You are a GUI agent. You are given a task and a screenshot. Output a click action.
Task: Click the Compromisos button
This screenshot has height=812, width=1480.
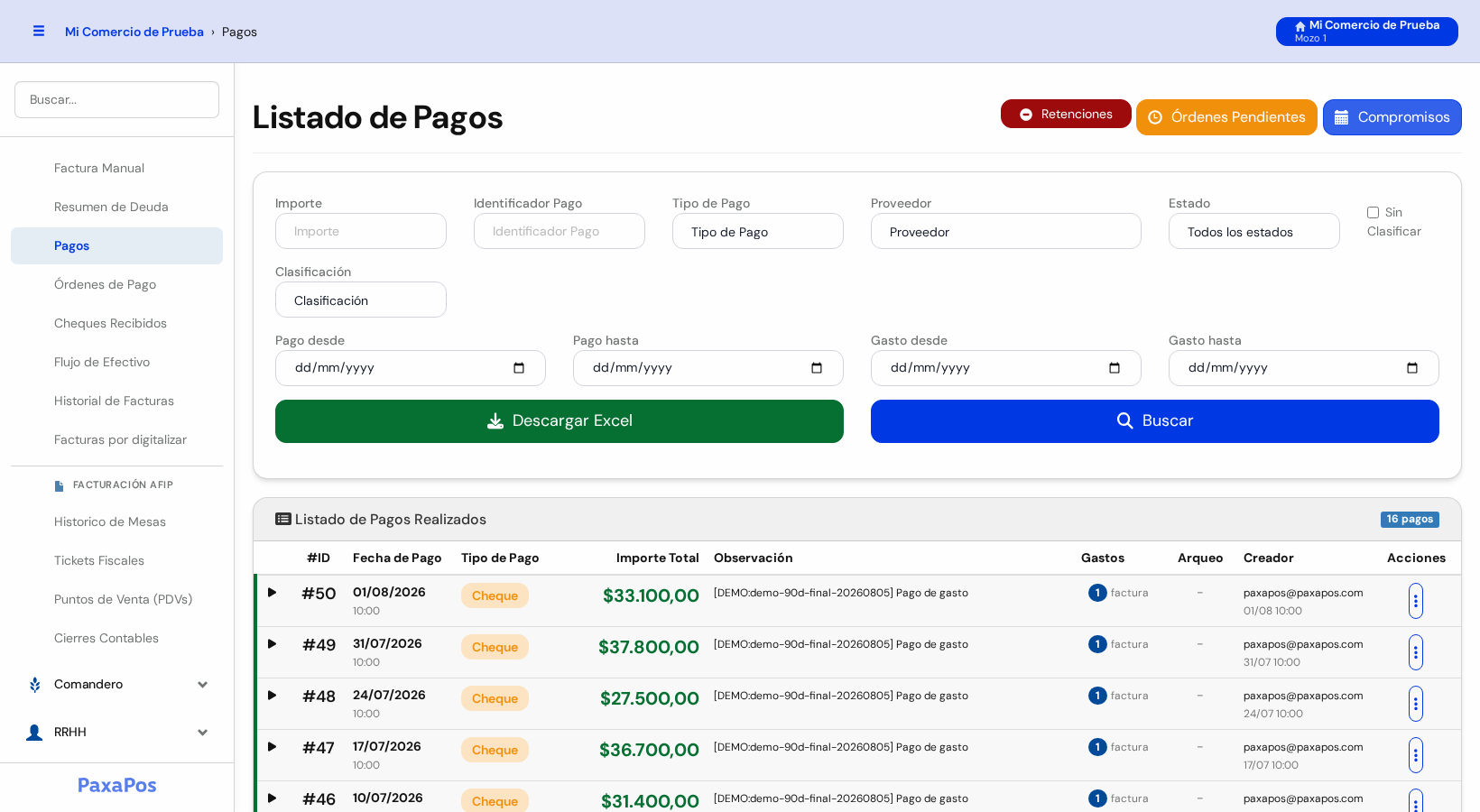pyautogui.click(x=1392, y=117)
